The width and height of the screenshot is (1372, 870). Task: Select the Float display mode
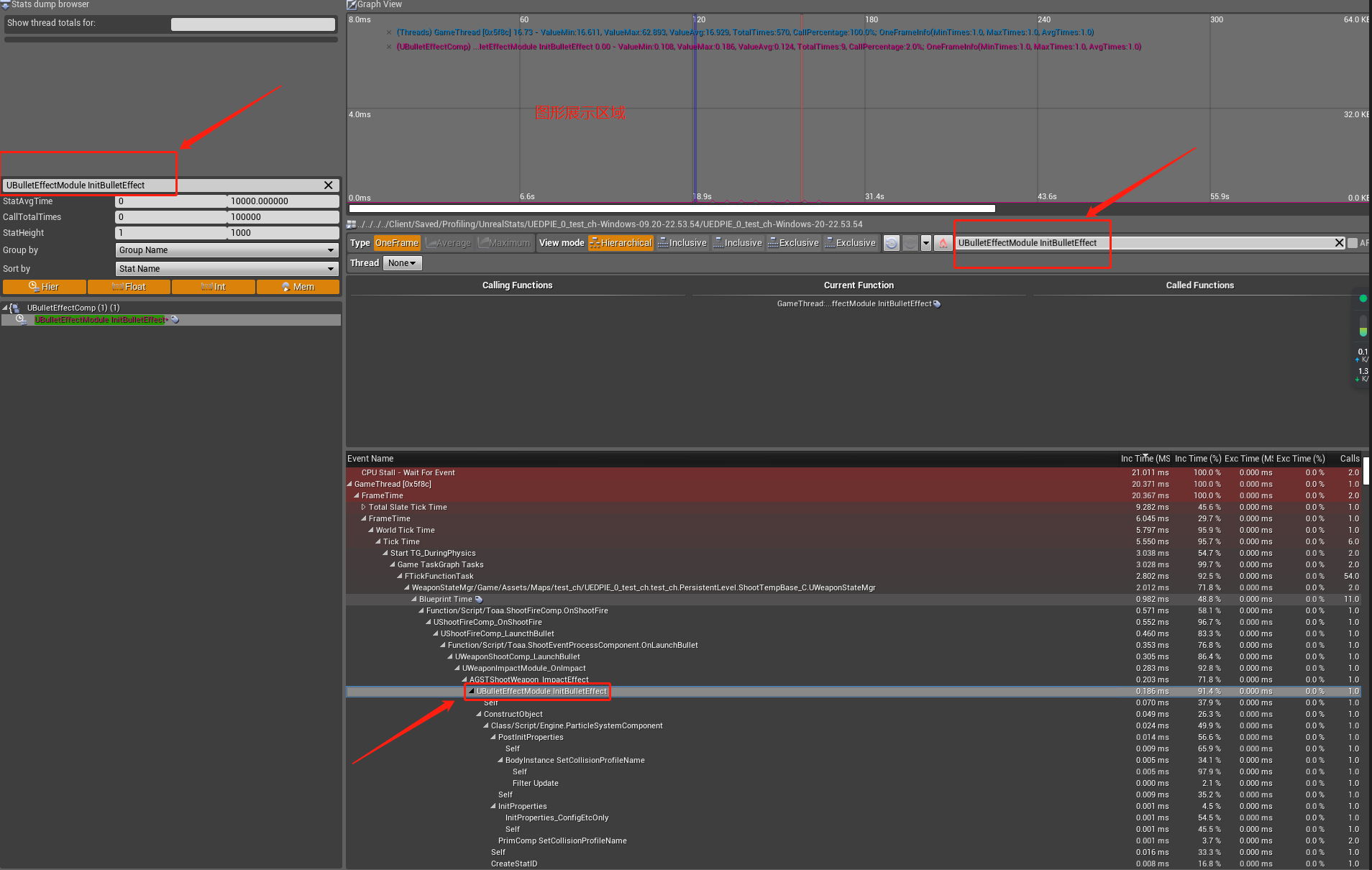[x=129, y=286]
